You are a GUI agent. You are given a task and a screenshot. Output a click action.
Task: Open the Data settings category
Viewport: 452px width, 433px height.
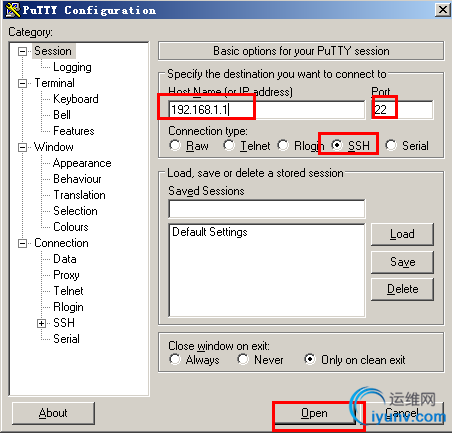[65, 259]
